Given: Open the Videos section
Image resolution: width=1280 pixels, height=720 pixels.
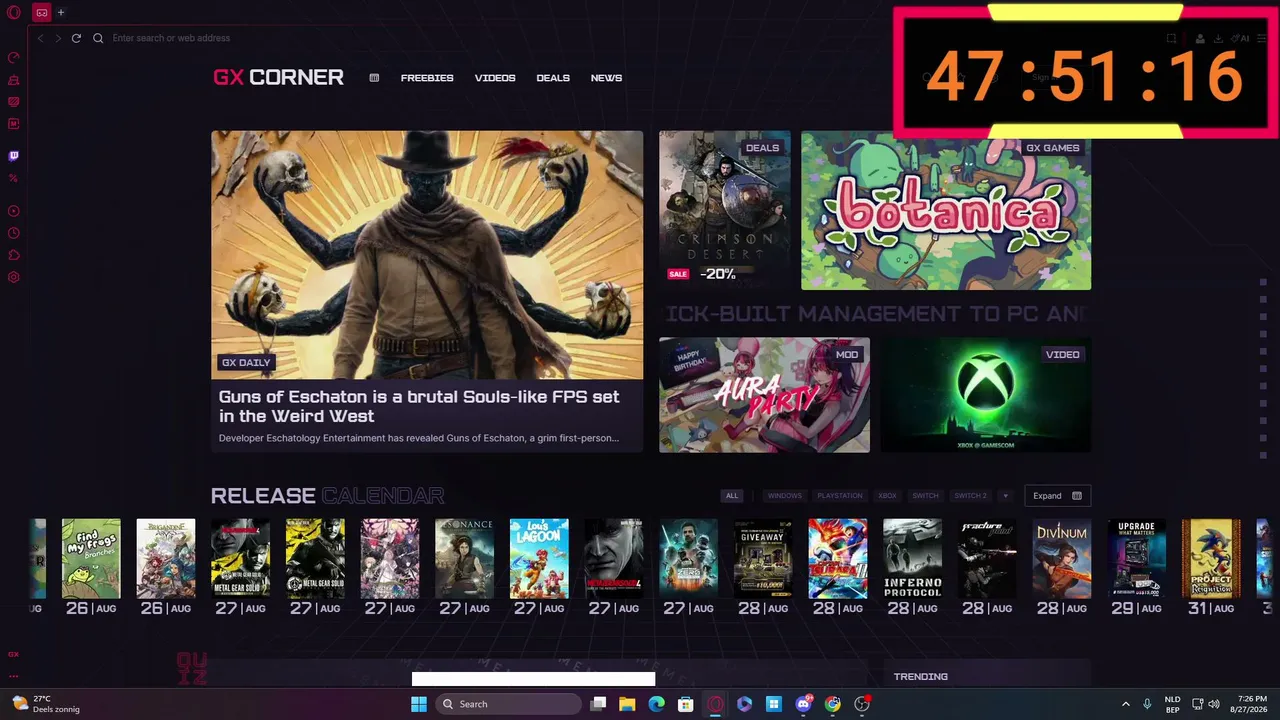Looking at the screenshot, I should click(x=495, y=78).
